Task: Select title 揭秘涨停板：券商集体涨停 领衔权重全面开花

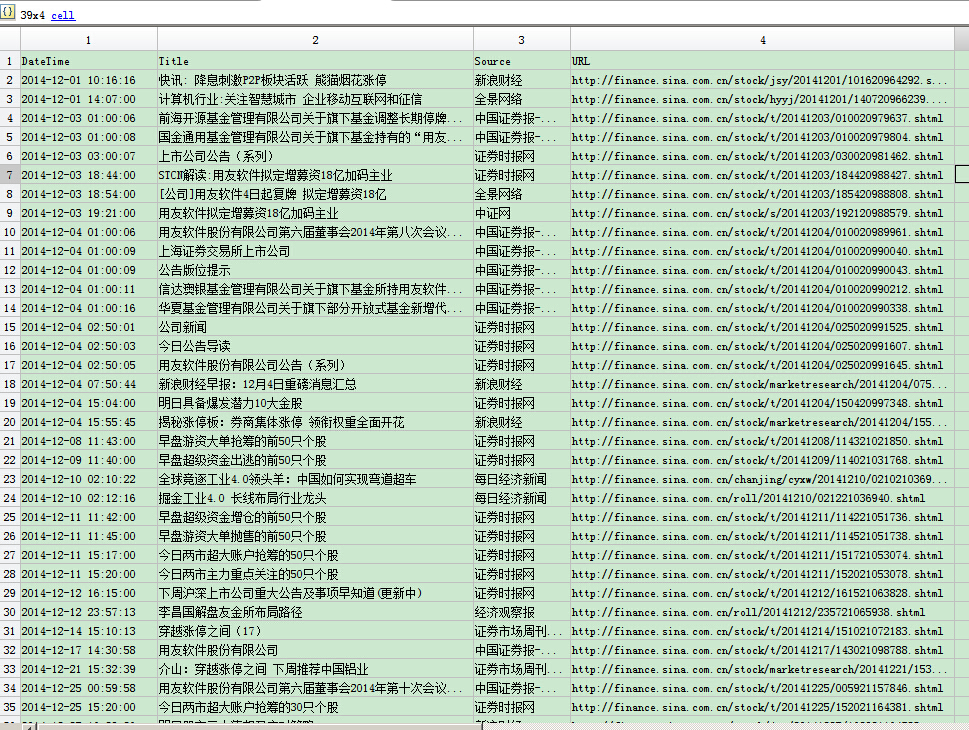Action: [315, 422]
